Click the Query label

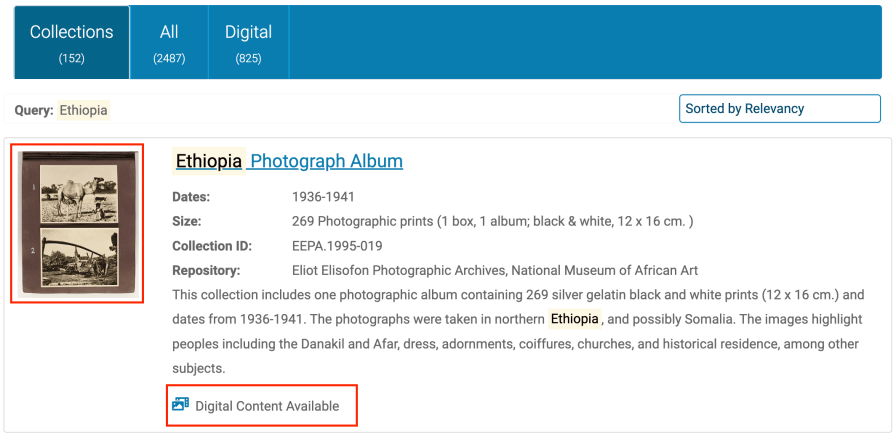coord(34,110)
